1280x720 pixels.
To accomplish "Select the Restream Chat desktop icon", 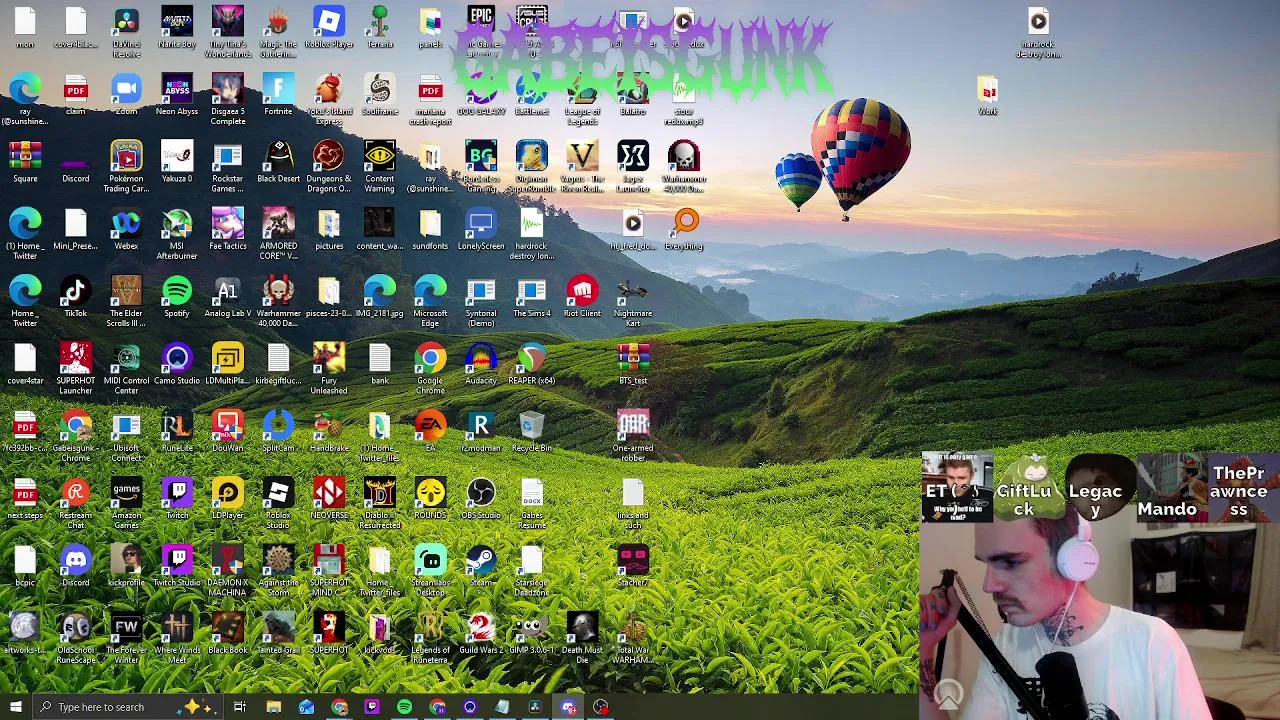I will coord(75,504).
